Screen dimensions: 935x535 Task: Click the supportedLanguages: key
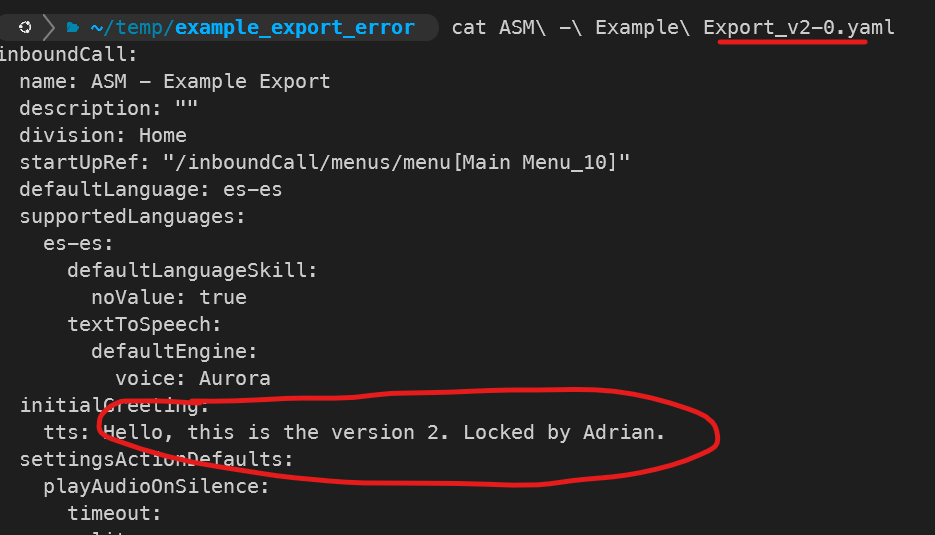[132, 216]
